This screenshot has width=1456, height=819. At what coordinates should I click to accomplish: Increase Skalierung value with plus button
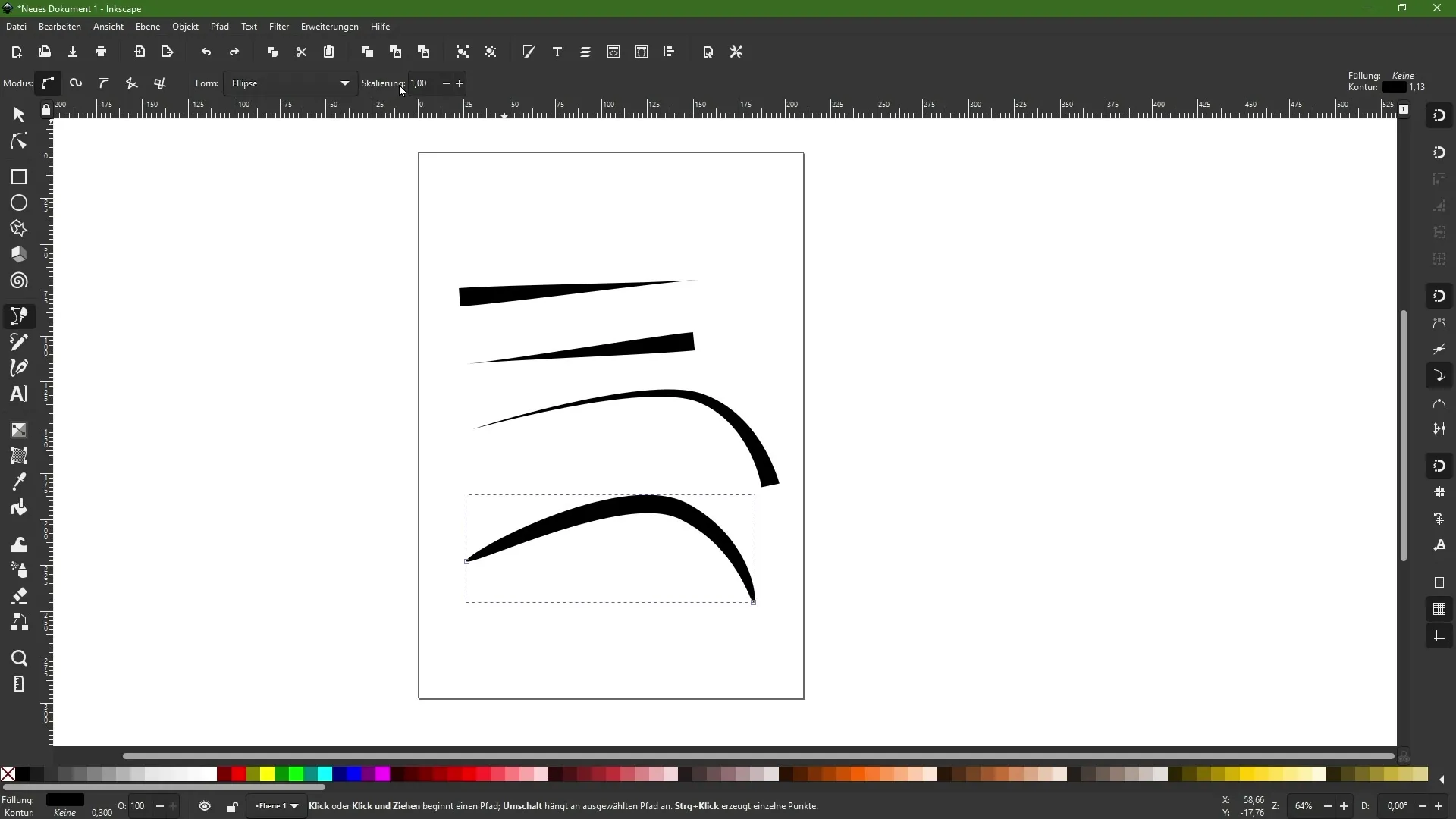460,83
